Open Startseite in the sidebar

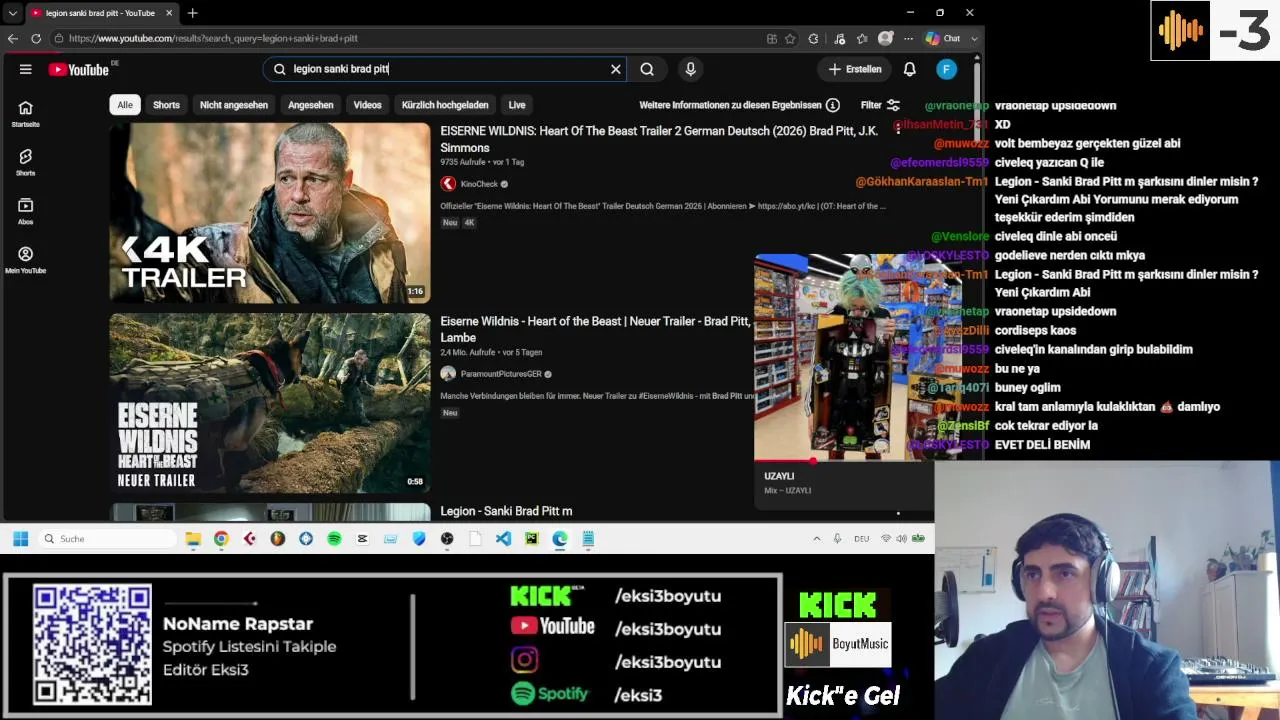(x=26, y=114)
